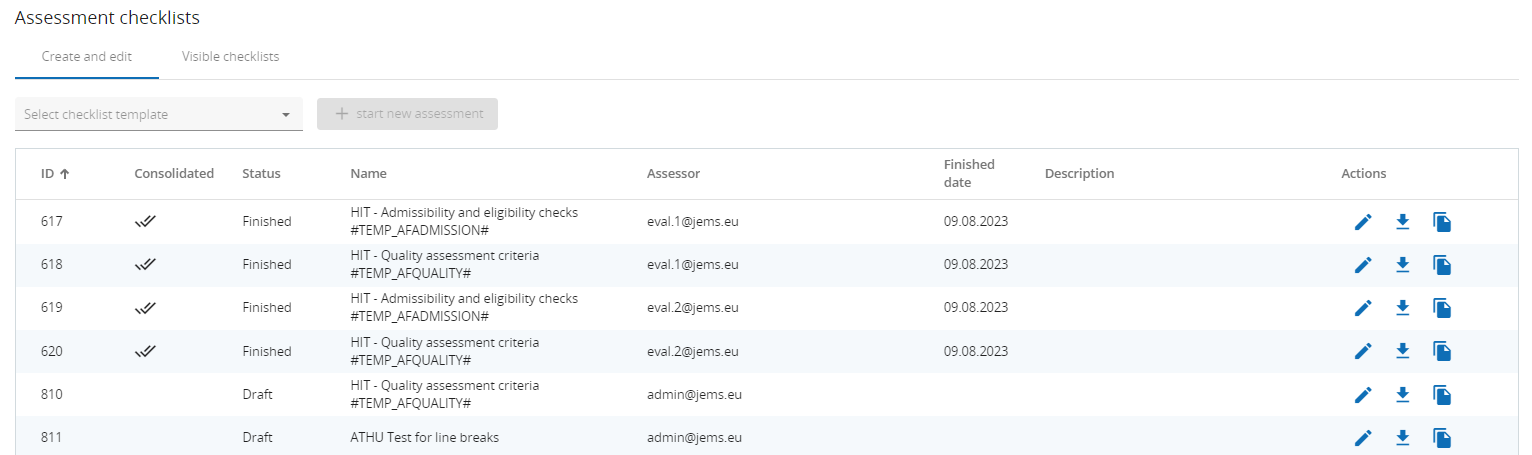Viewport: 1532px width, 455px height.
Task: Open Select checklist template dropdown
Action: click(x=159, y=114)
